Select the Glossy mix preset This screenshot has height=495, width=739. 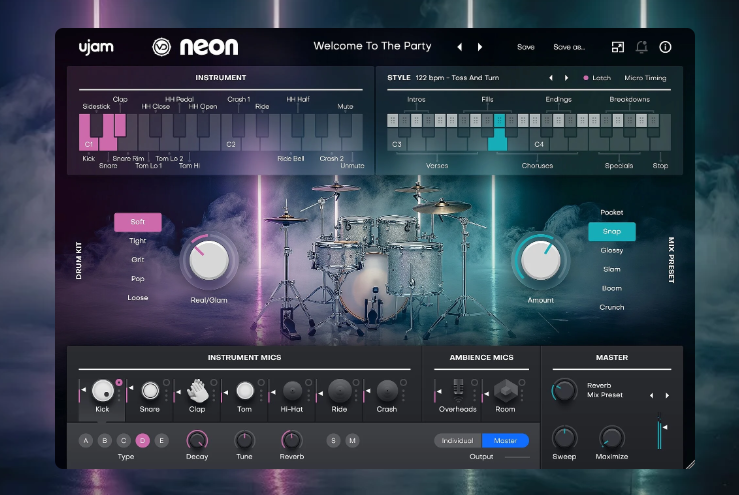pos(612,250)
